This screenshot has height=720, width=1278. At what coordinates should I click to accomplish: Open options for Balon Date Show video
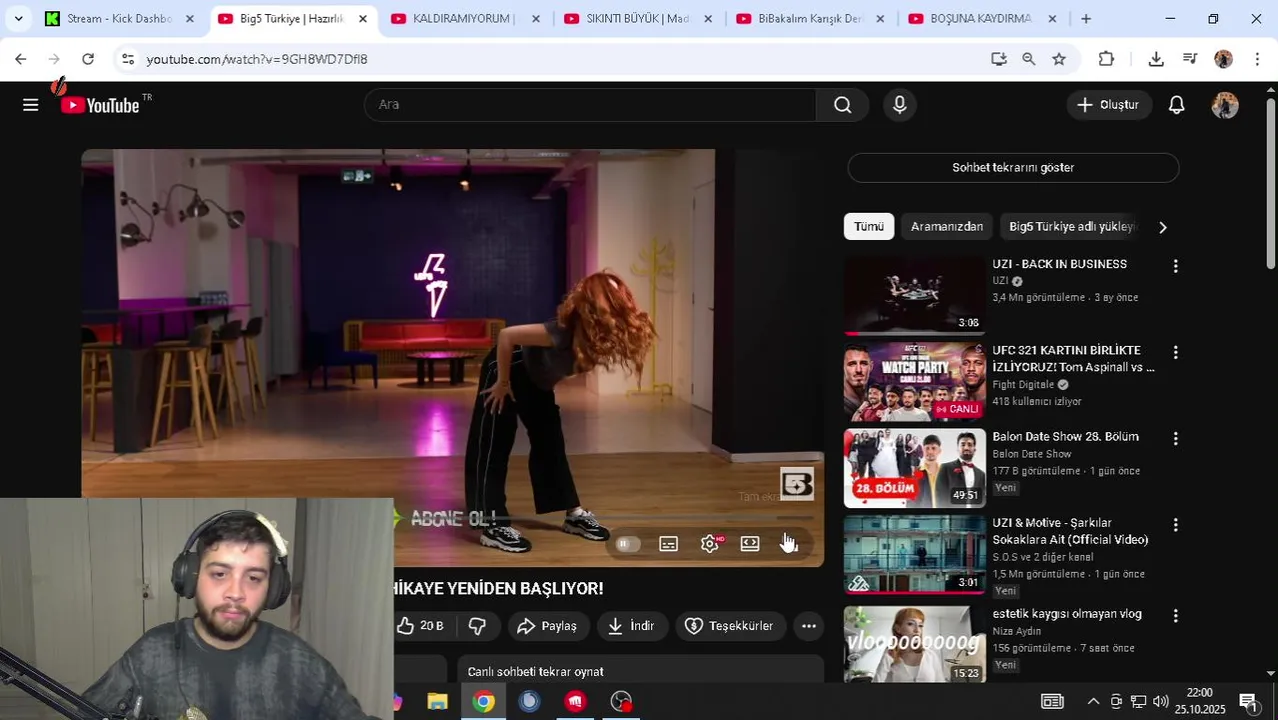tap(1176, 438)
